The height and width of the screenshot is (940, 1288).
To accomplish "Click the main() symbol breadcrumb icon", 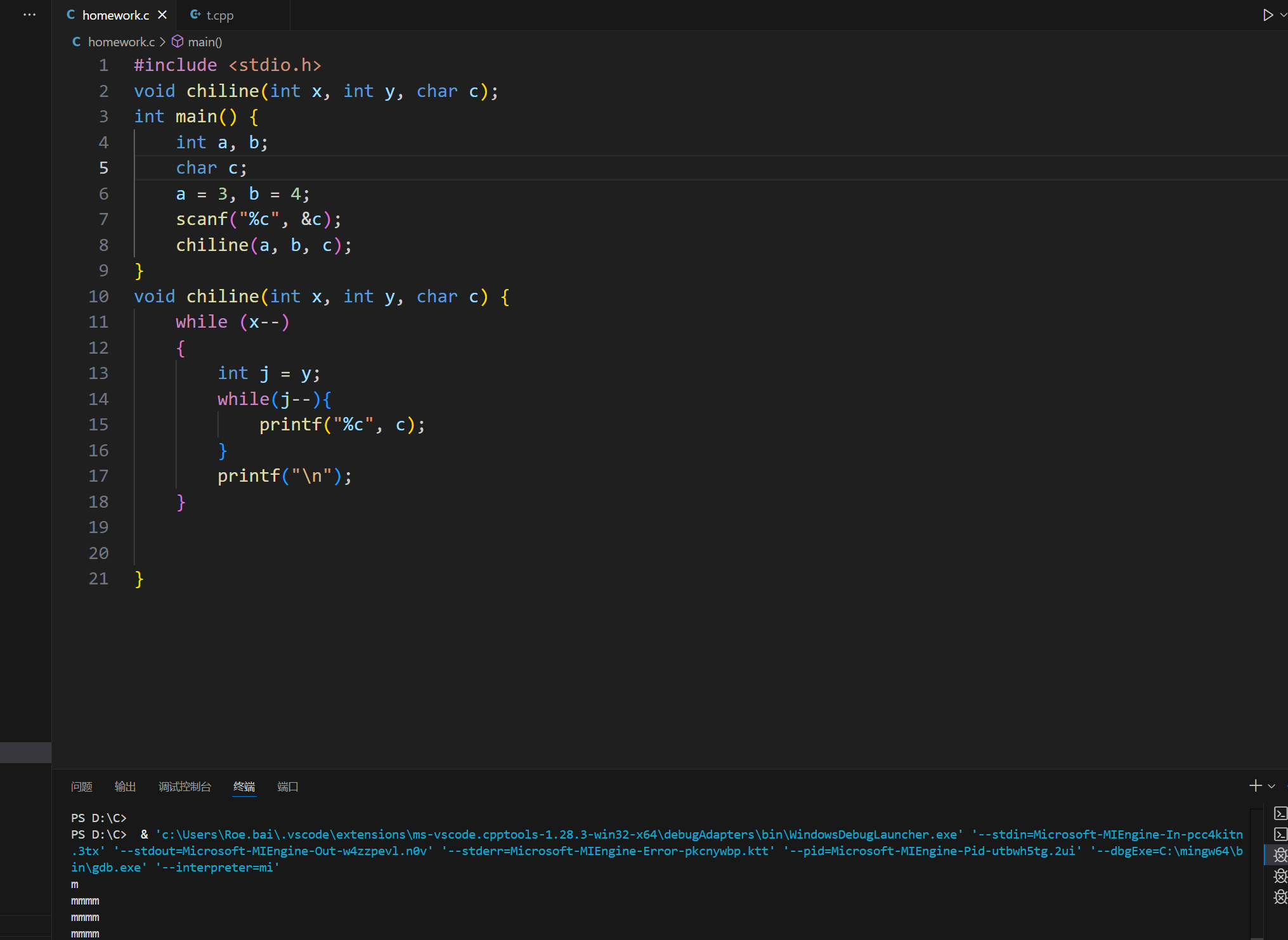I will click(178, 42).
